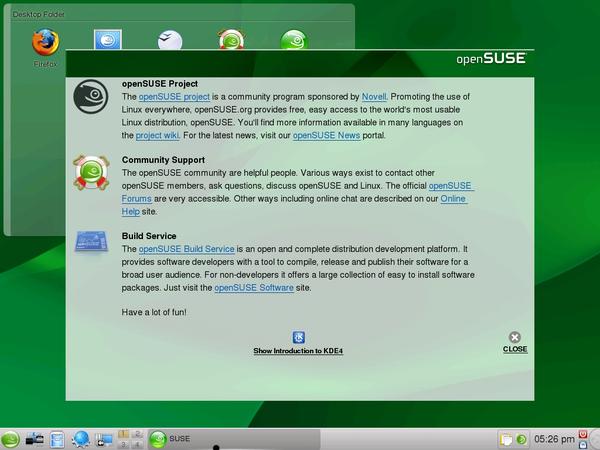The image size is (600, 450).
Task: Click the 'Build Service' heading
Action: pyautogui.click(x=149, y=236)
